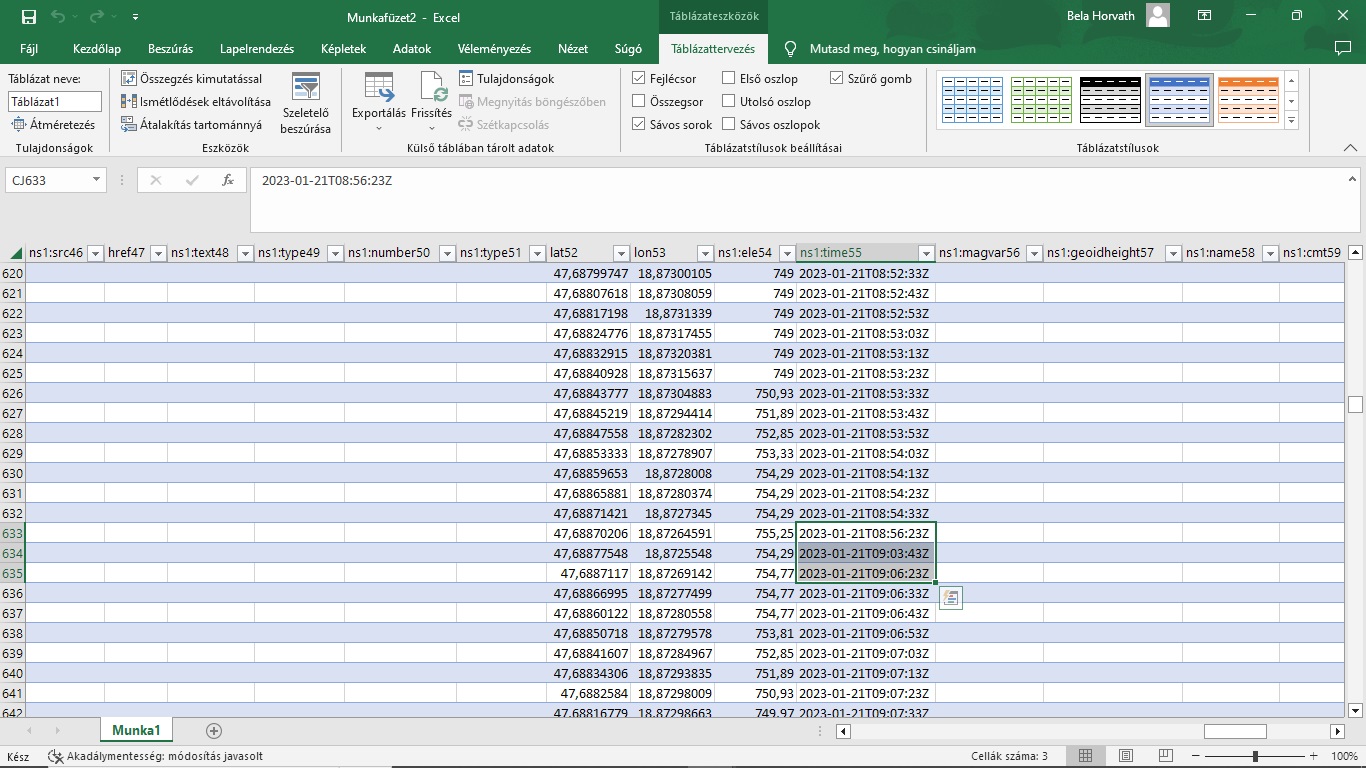Open filter dropdown for ns1:src46 column
The width and height of the screenshot is (1366, 768).
coord(95,253)
